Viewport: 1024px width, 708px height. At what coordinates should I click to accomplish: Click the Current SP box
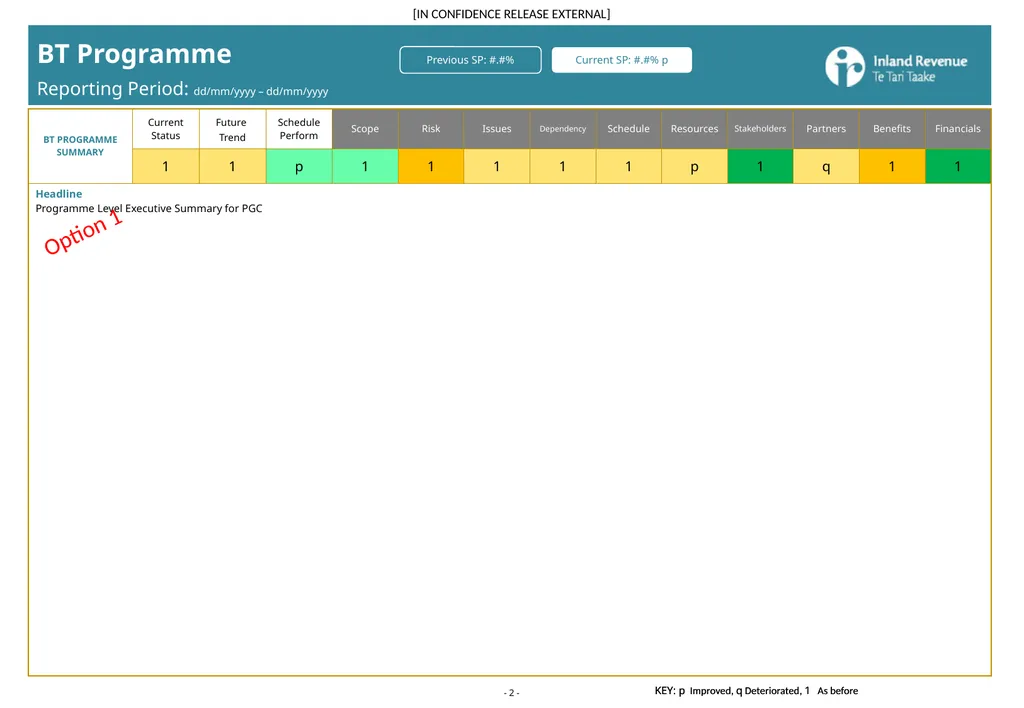pos(622,60)
